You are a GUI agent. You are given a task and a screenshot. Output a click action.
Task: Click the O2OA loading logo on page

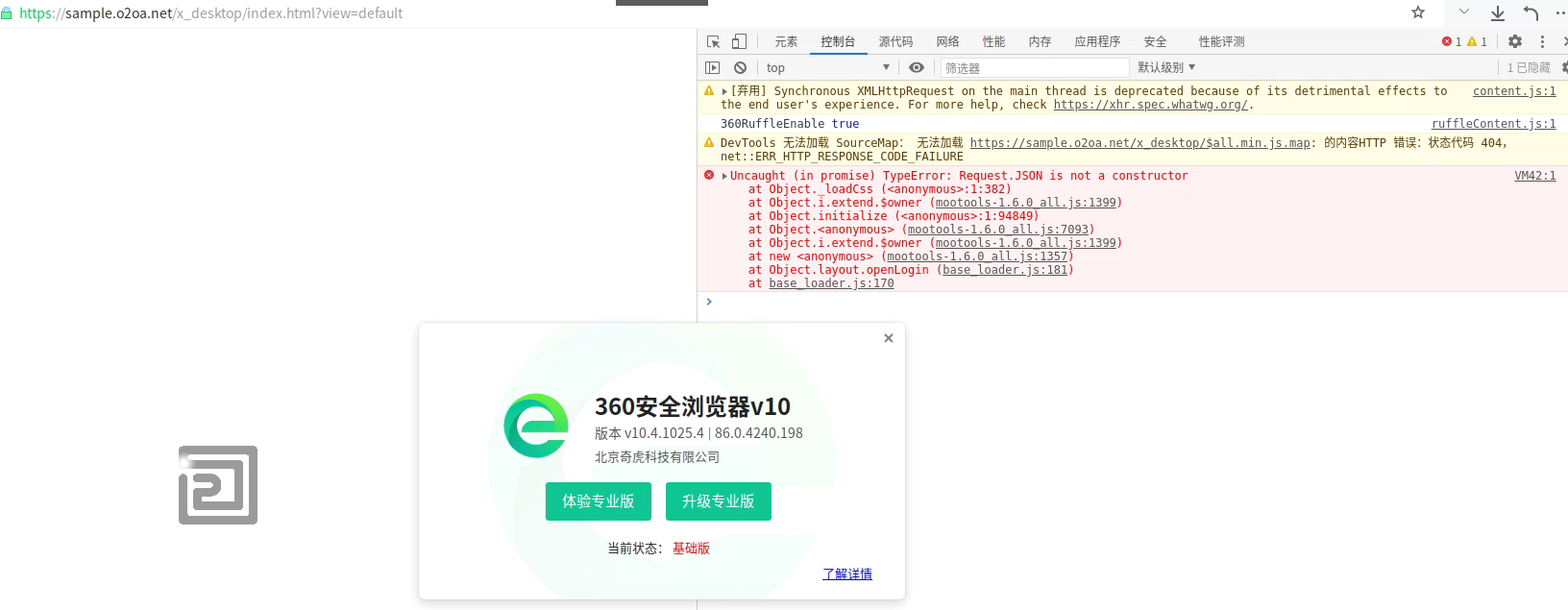click(x=218, y=485)
